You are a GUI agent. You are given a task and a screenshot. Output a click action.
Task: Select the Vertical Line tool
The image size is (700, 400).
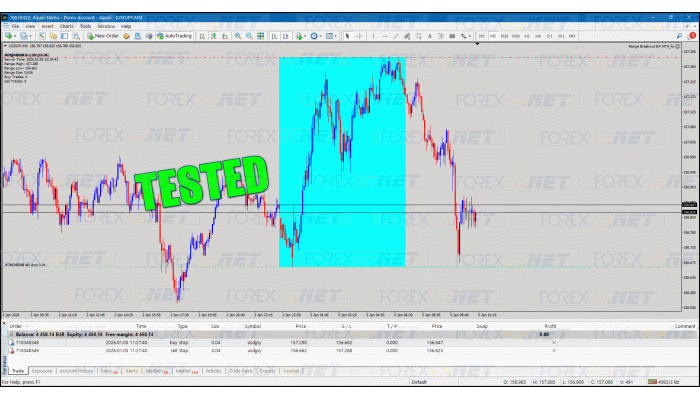[373, 36]
